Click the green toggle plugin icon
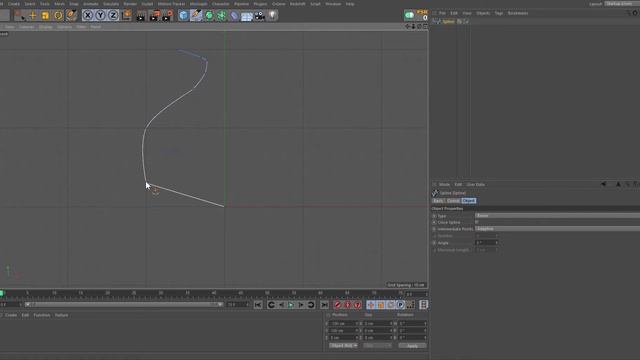 (x=409, y=16)
